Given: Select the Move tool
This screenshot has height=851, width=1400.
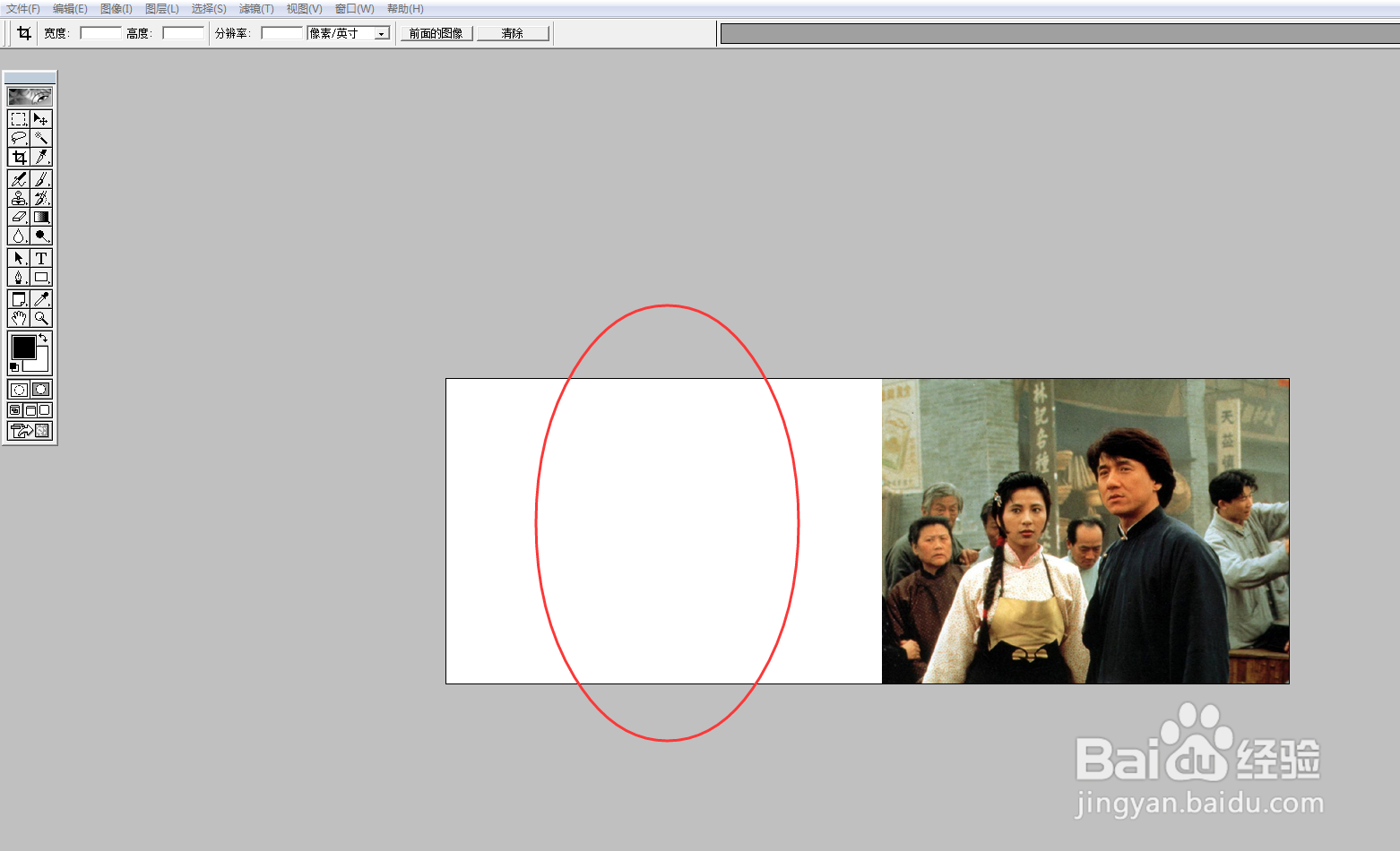Looking at the screenshot, I should (41, 119).
